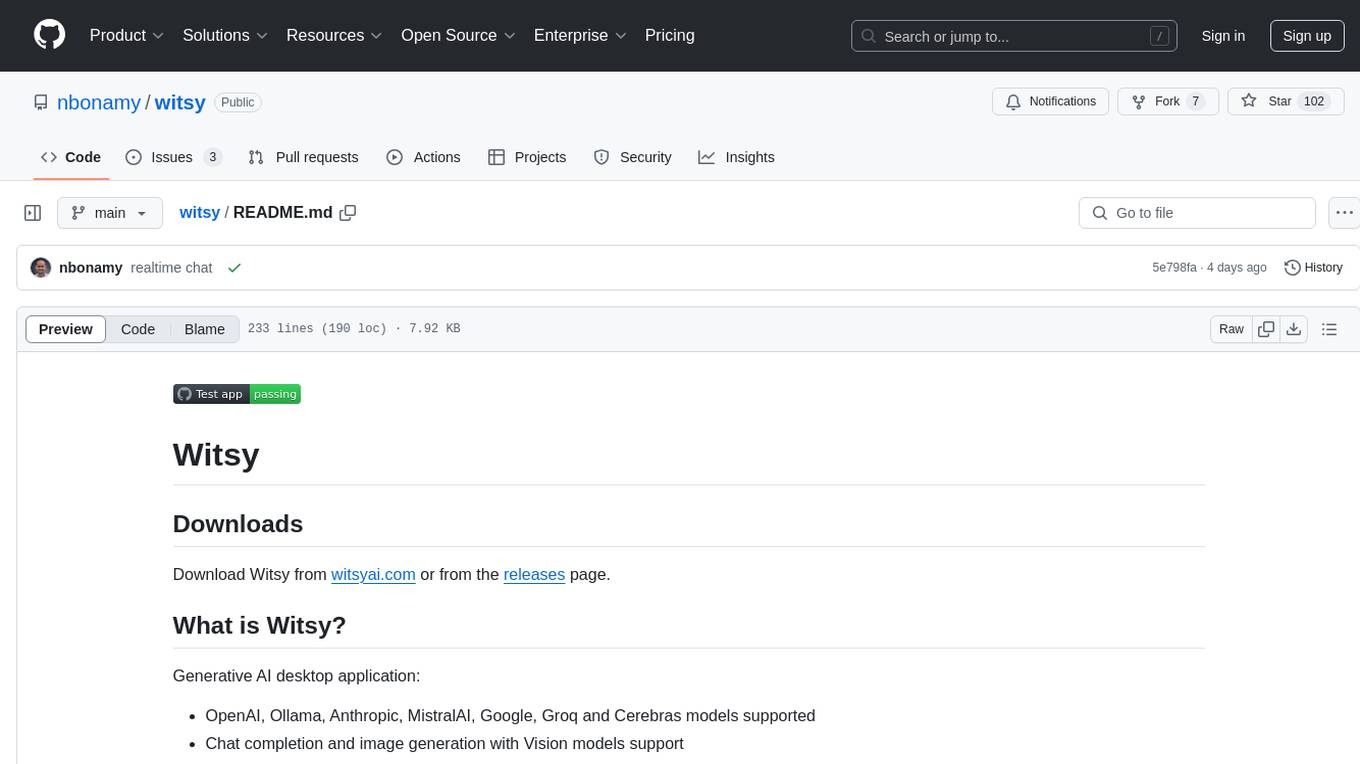Expand the Open Source menu

point(458,35)
